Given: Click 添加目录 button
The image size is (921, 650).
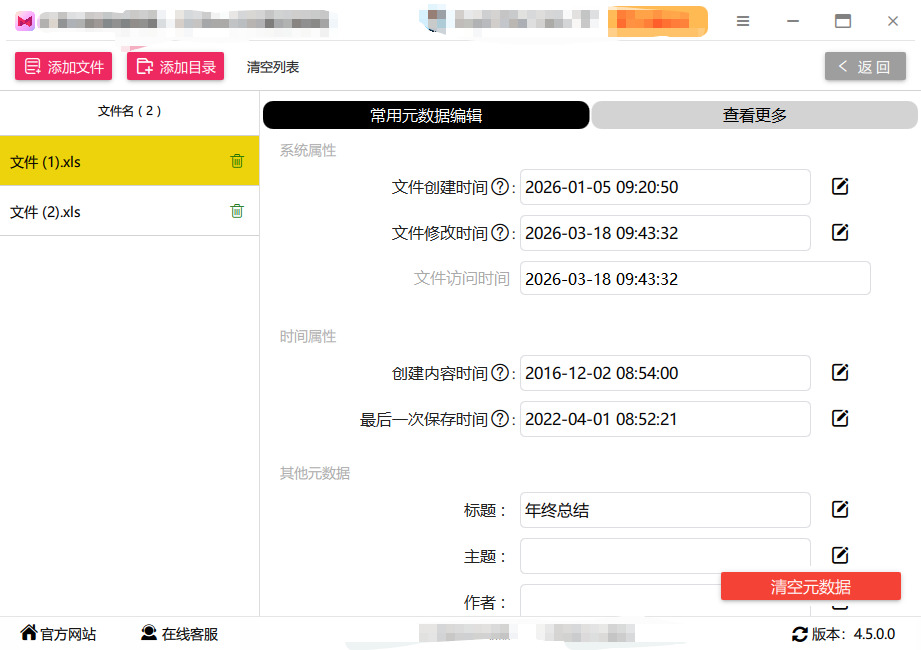Looking at the screenshot, I should tap(175, 67).
